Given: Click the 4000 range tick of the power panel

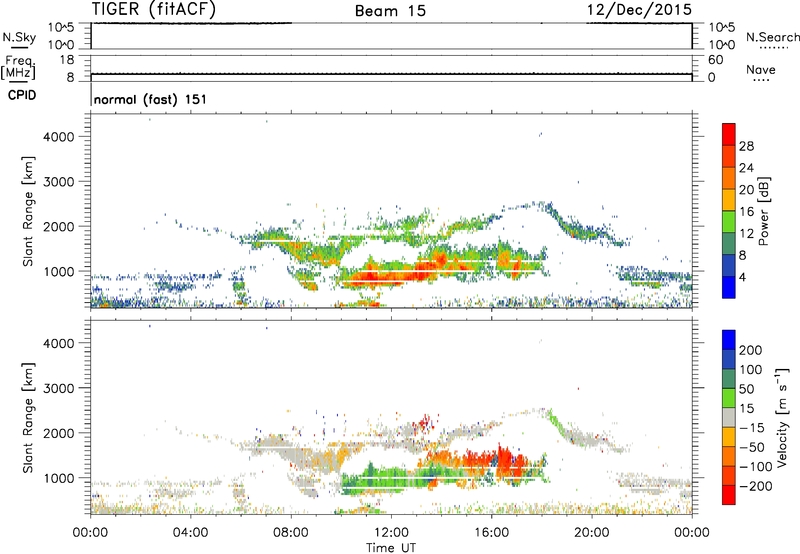Looking at the screenshot, I should 58,137.
